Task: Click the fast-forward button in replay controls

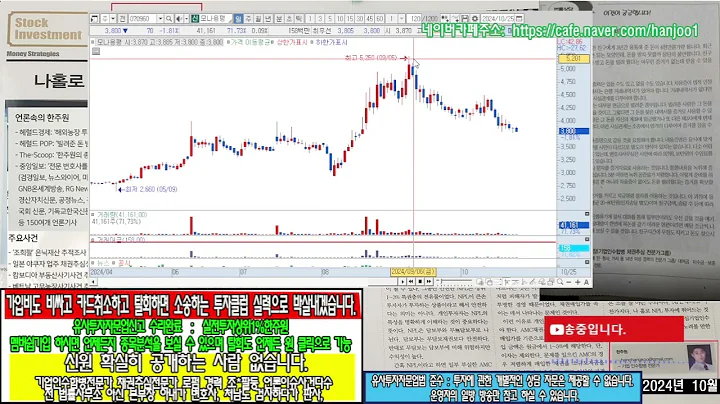Action: pyautogui.click(x=429, y=281)
